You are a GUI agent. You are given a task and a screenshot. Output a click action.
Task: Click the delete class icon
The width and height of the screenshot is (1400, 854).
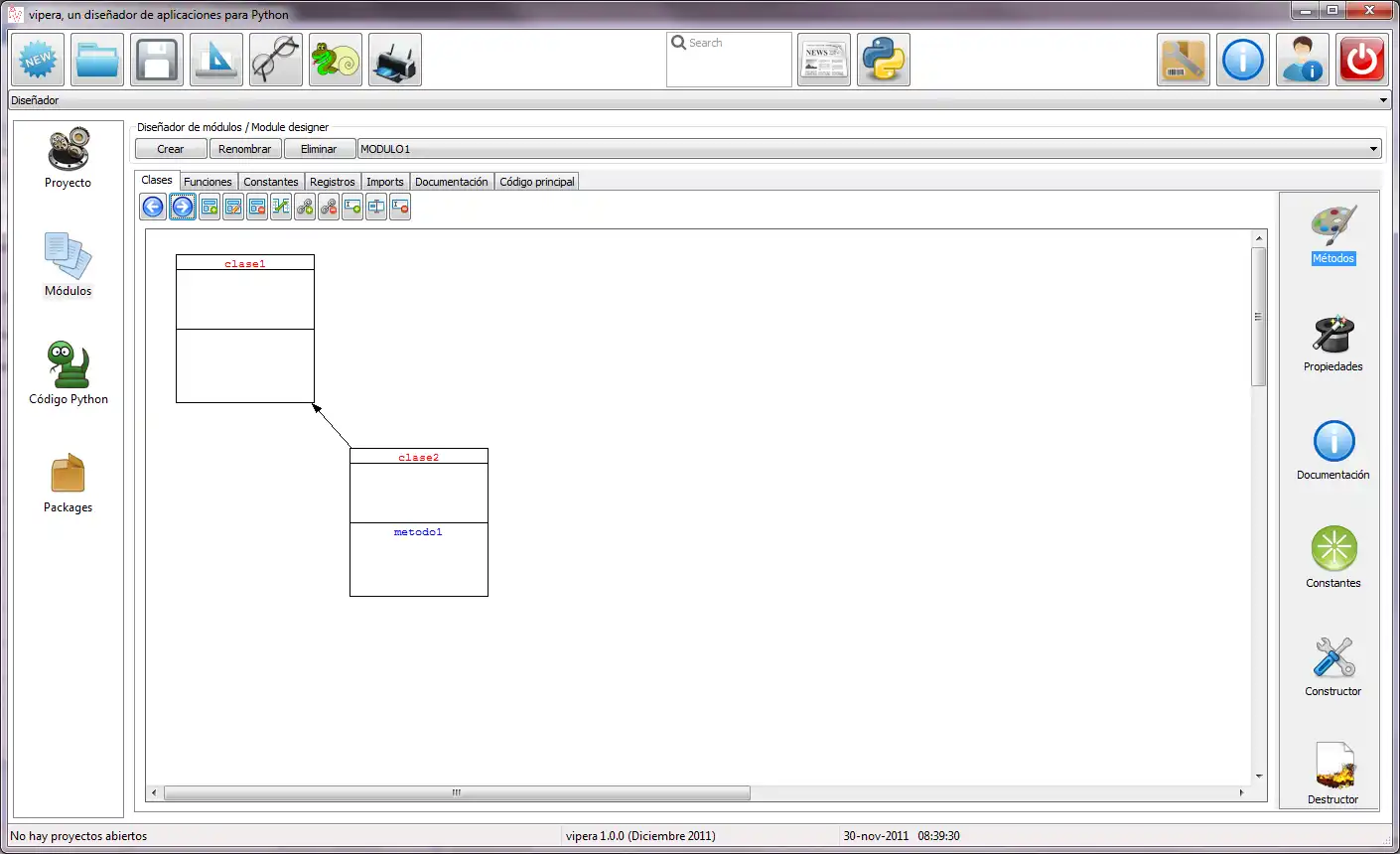coord(256,207)
